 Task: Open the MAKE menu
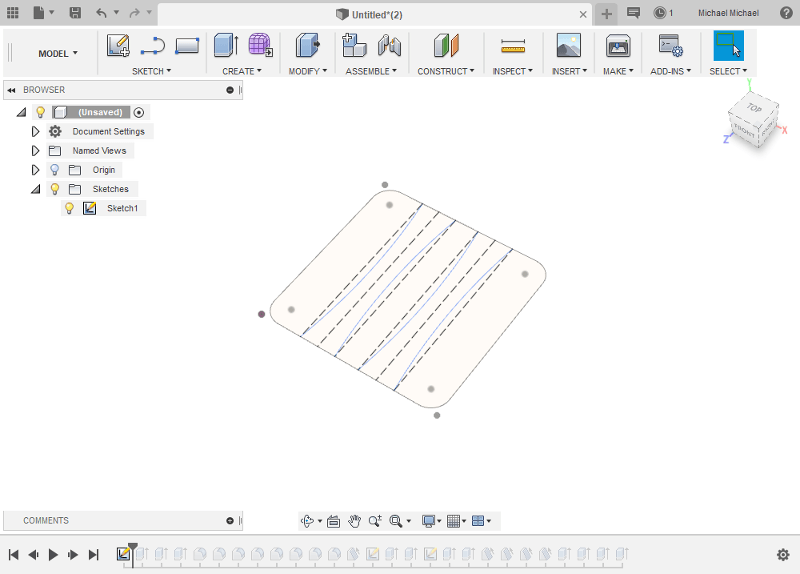(x=618, y=71)
